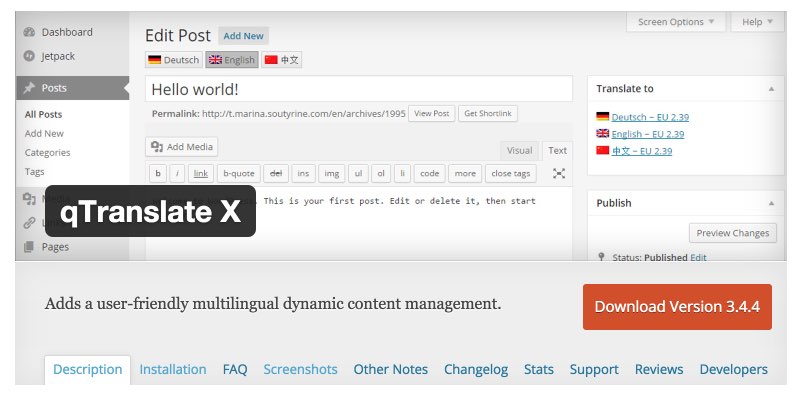Image resolution: width=799 pixels, height=397 pixels.
Task: Open Tags in the sidebar
Action: point(34,172)
